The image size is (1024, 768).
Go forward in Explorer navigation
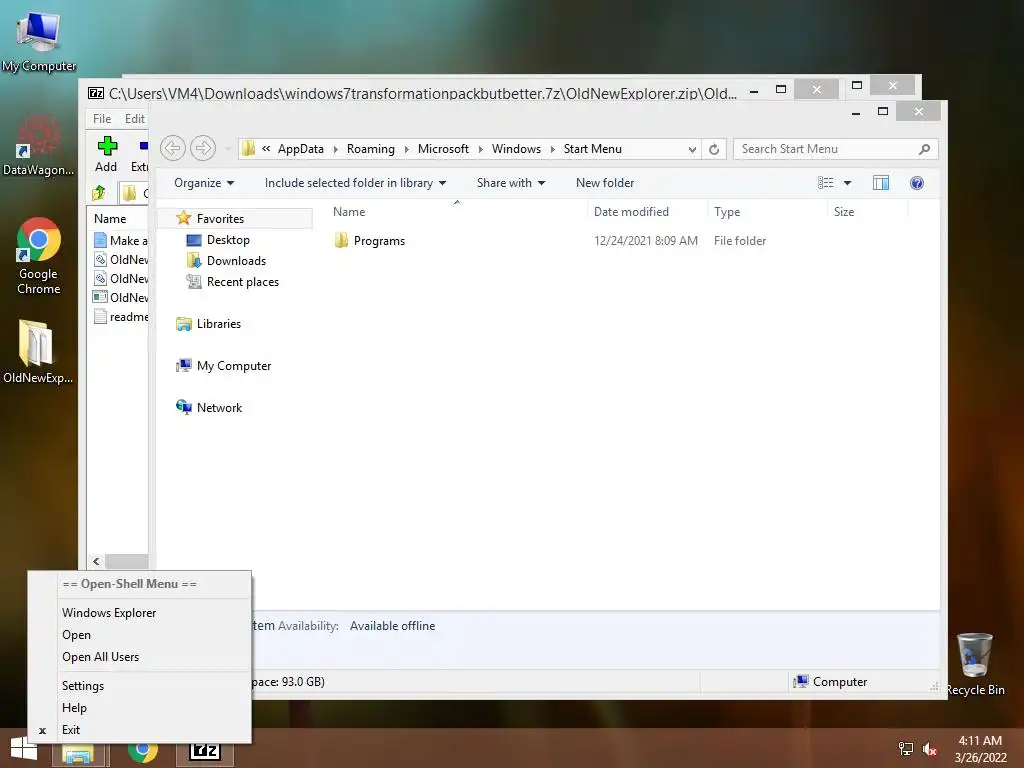(x=203, y=148)
